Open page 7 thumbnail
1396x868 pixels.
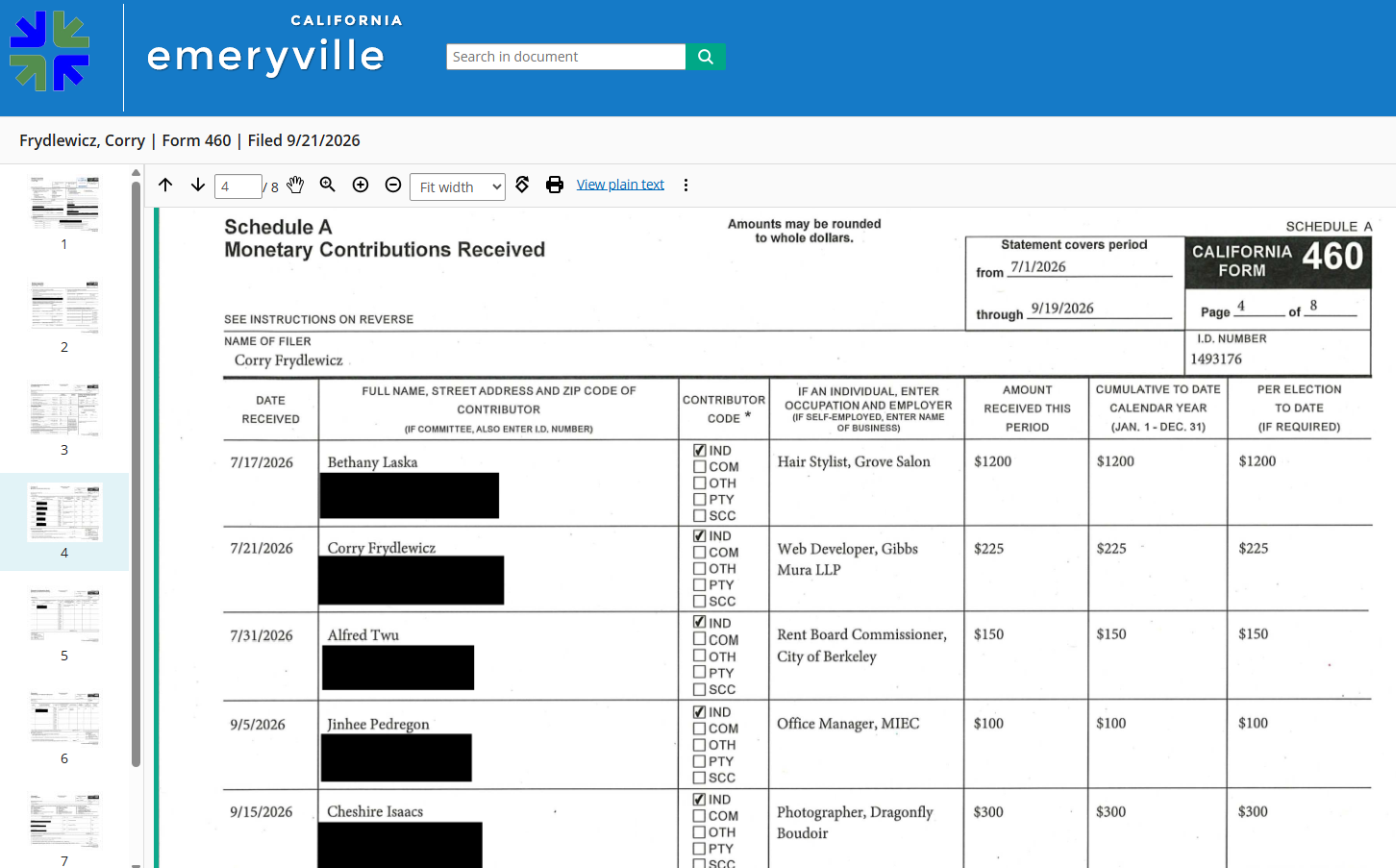(x=64, y=821)
